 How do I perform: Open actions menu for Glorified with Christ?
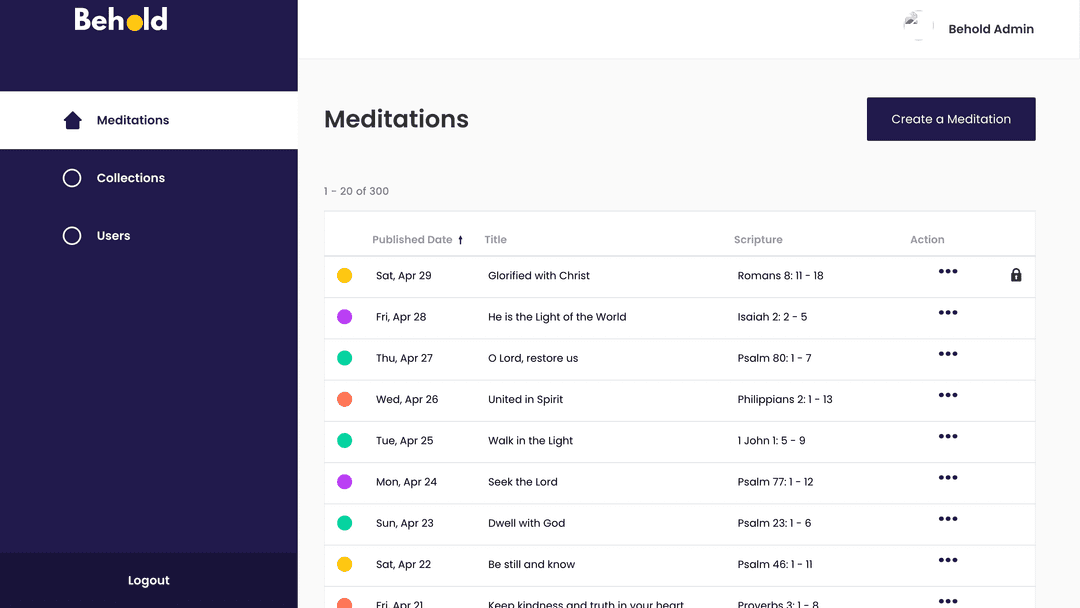click(948, 271)
